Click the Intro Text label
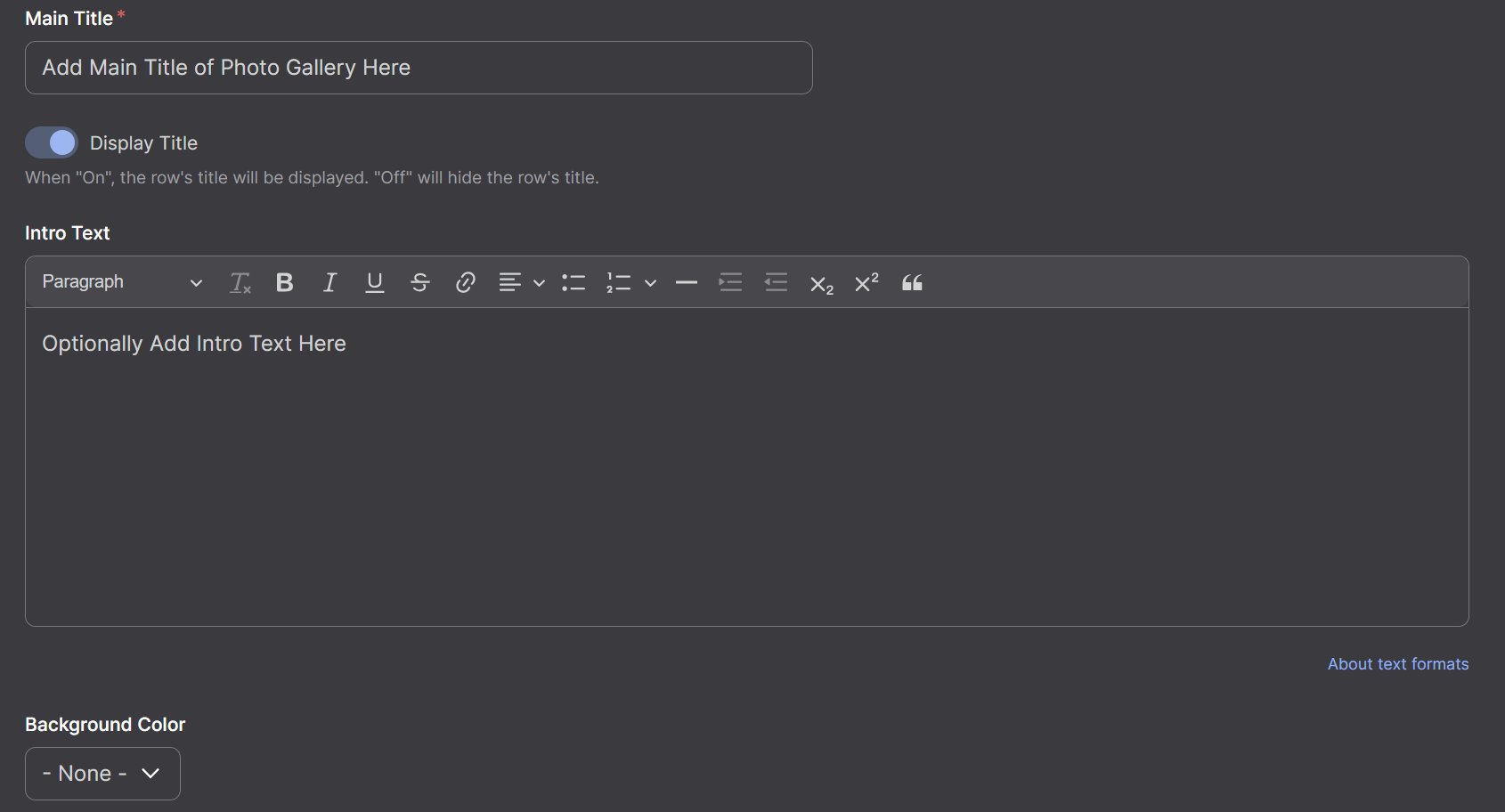The width and height of the screenshot is (1505, 812). click(x=68, y=233)
